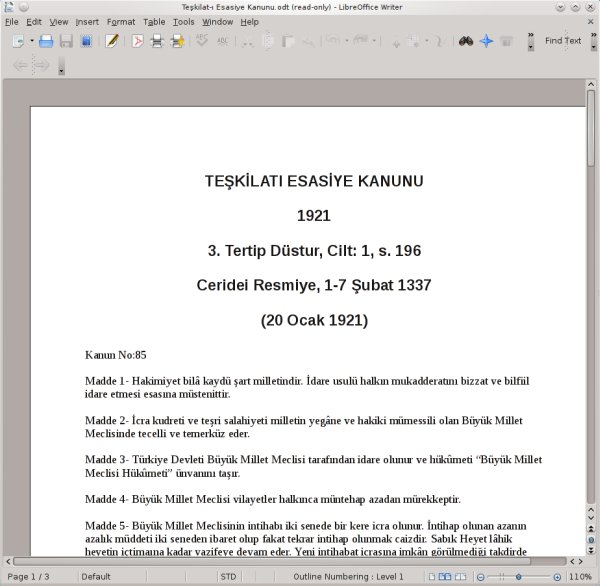Viewport: 600px width, 586px height.
Task: Click the Hyperlink icon in toolbar
Action: click(x=396, y=41)
